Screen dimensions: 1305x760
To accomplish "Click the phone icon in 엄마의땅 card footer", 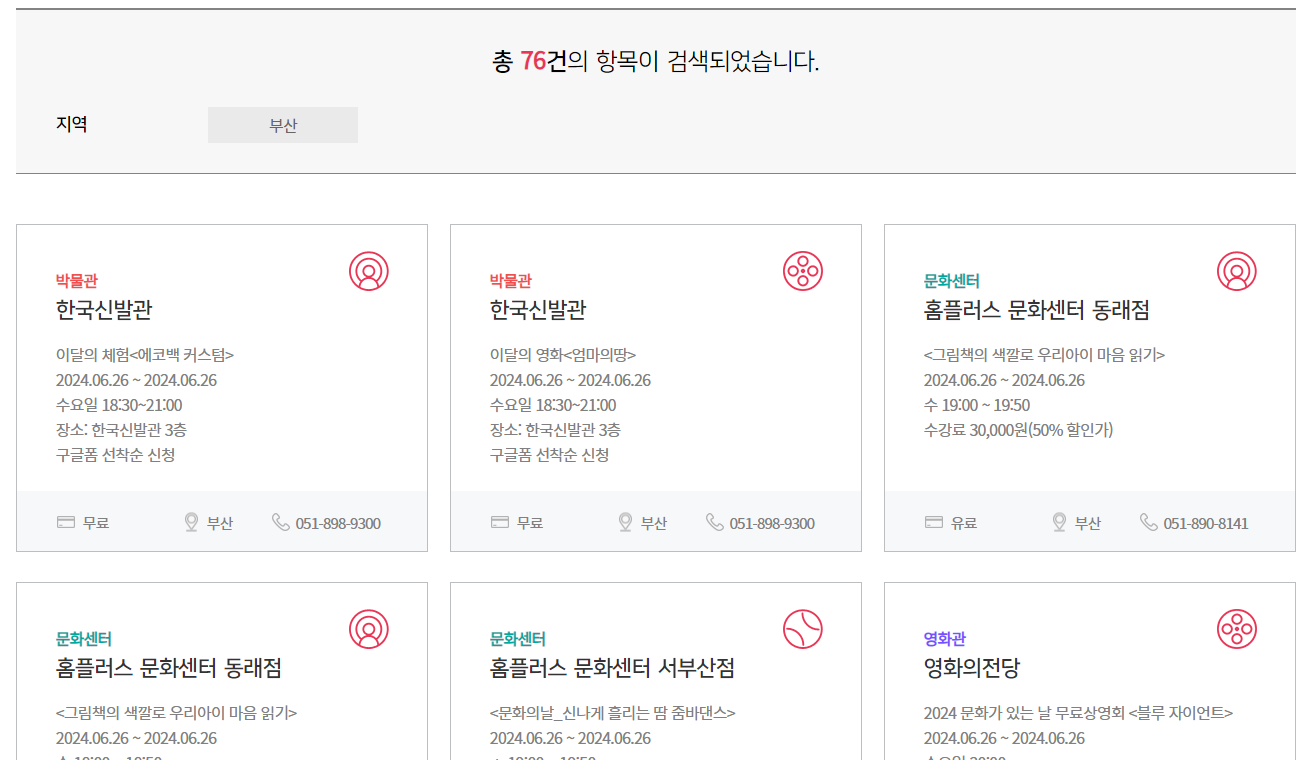I will (x=715, y=522).
